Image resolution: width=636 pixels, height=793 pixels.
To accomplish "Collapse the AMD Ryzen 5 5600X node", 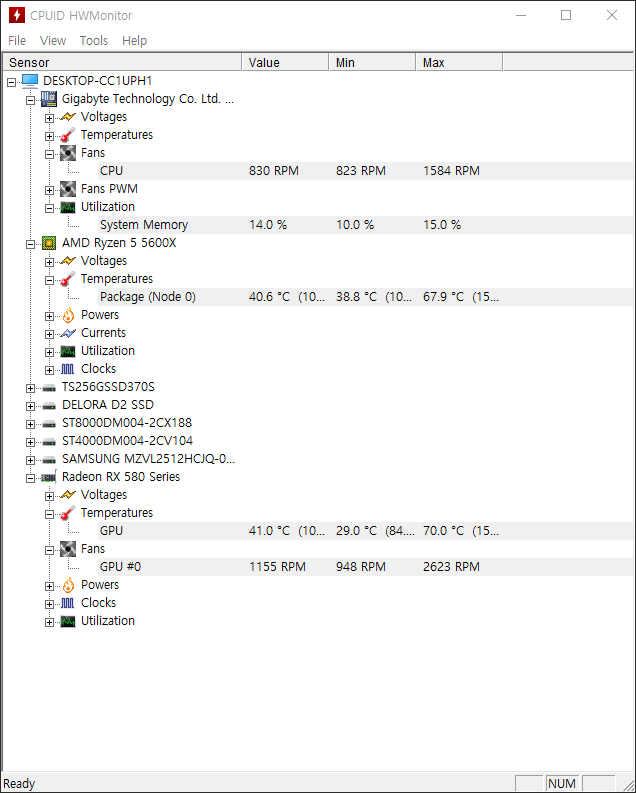I will tap(30, 244).
